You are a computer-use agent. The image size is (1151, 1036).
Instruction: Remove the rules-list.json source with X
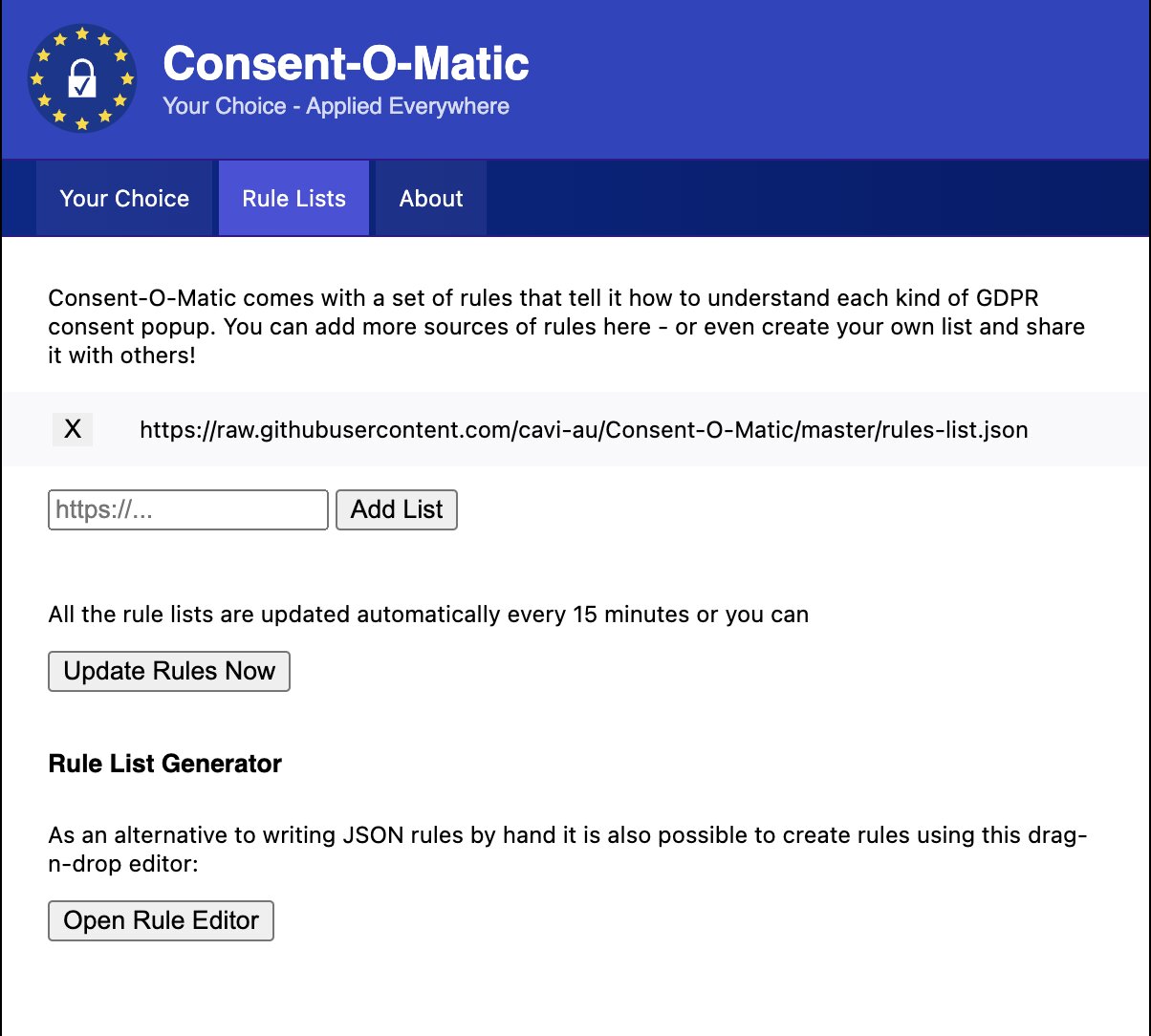pyautogui.click(x=72, y=430)
